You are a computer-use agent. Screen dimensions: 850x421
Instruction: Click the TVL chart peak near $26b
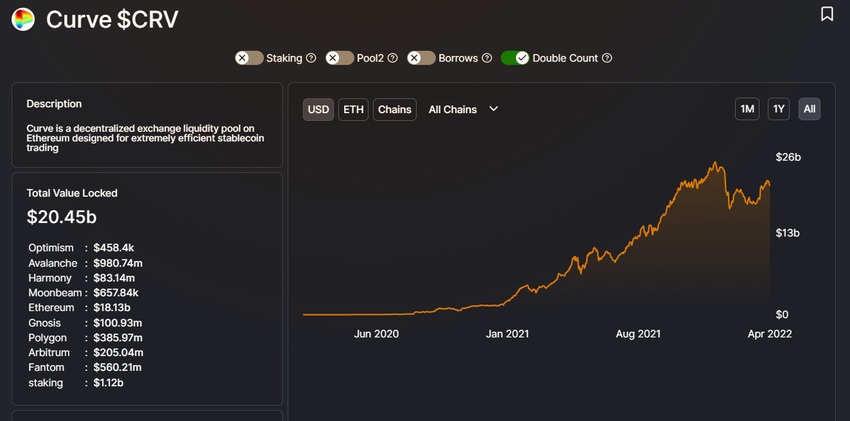click(x=716, y=163)
